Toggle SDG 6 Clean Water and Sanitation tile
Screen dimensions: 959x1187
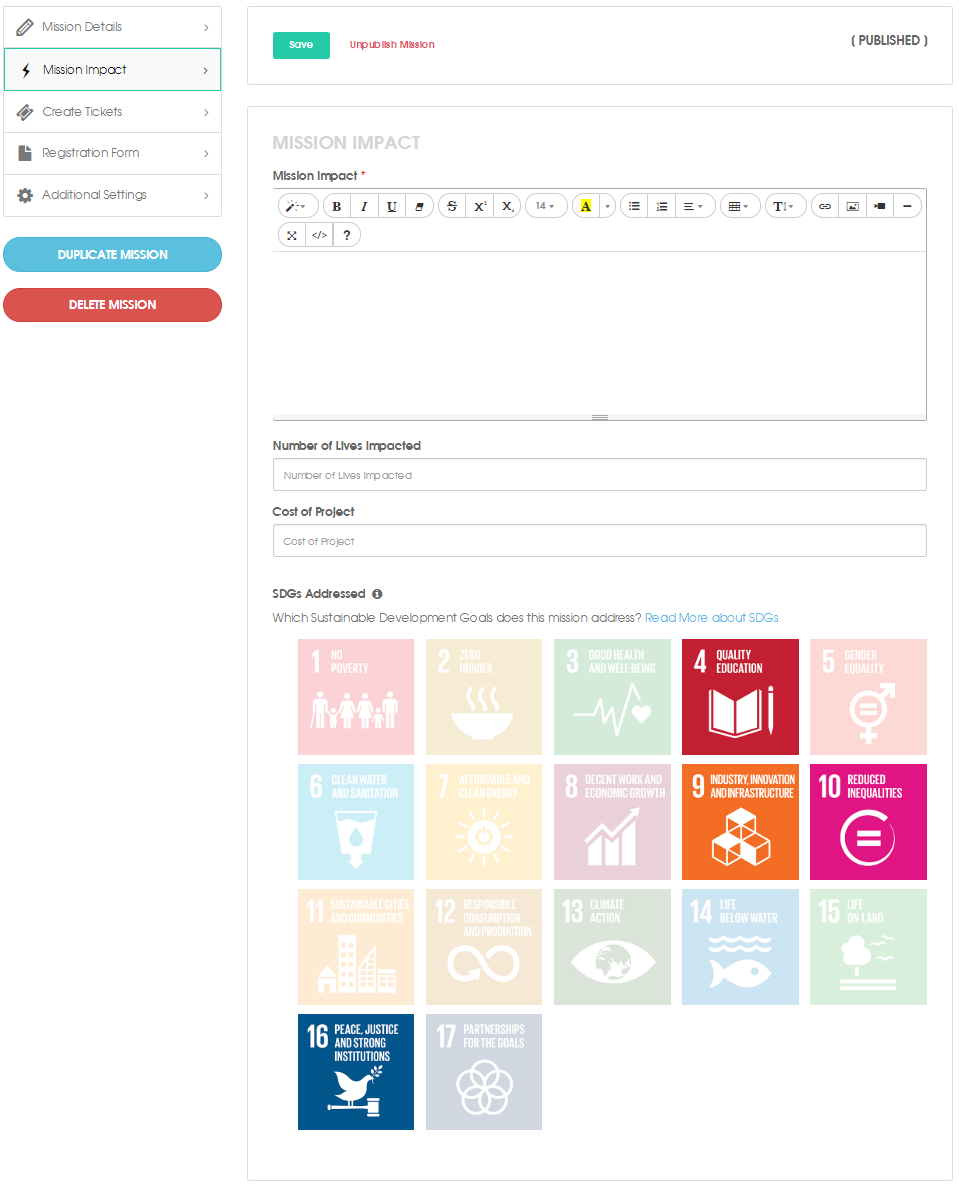356,822
